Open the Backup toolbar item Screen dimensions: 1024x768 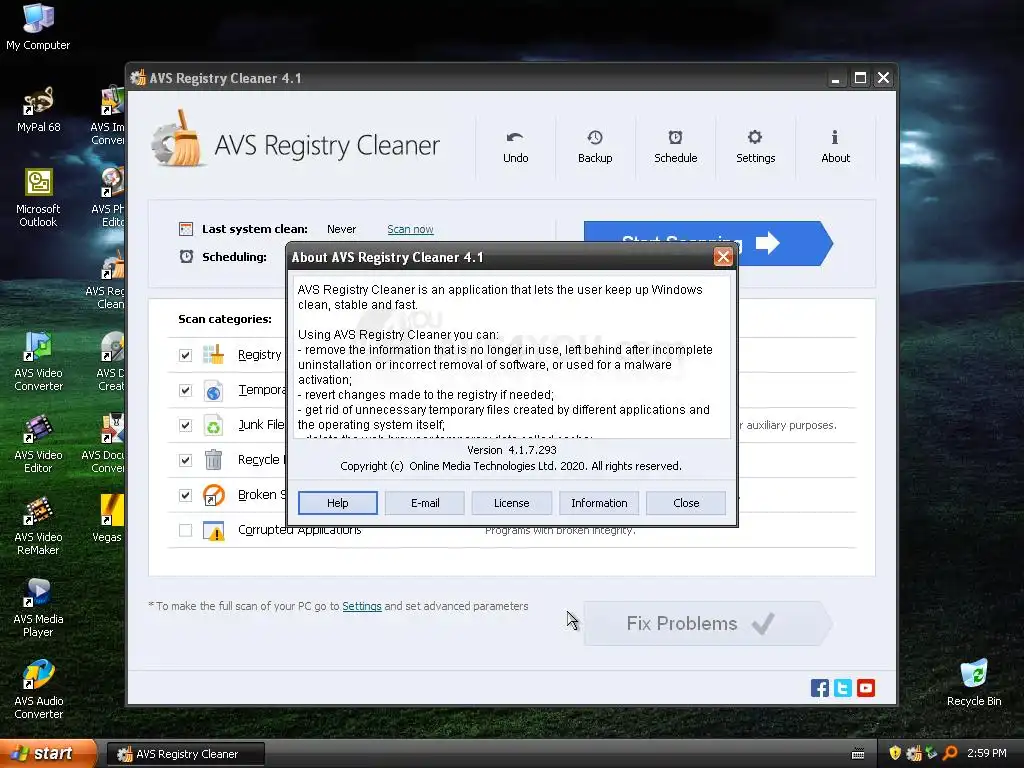[595, 147]
